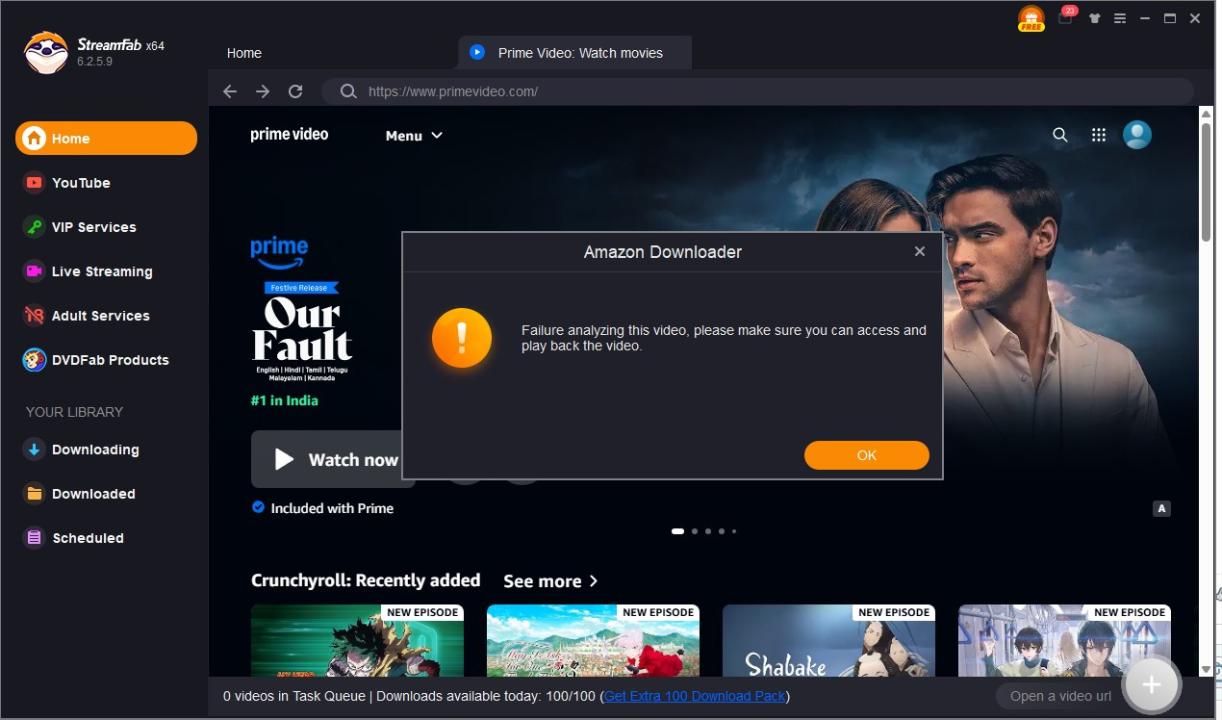Open the first Crunchyroll anime thumbnail
Screen dimensions: 1222x720
coord(357,641)
